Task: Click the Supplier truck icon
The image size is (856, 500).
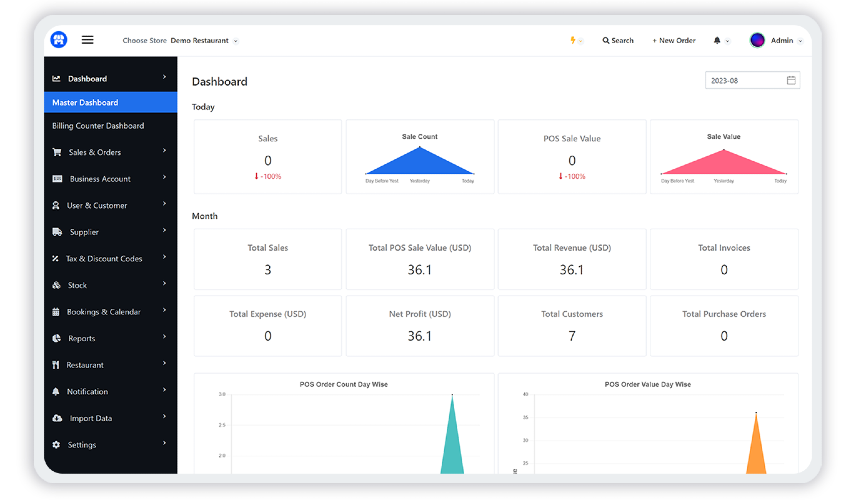Action: point(57,232)
